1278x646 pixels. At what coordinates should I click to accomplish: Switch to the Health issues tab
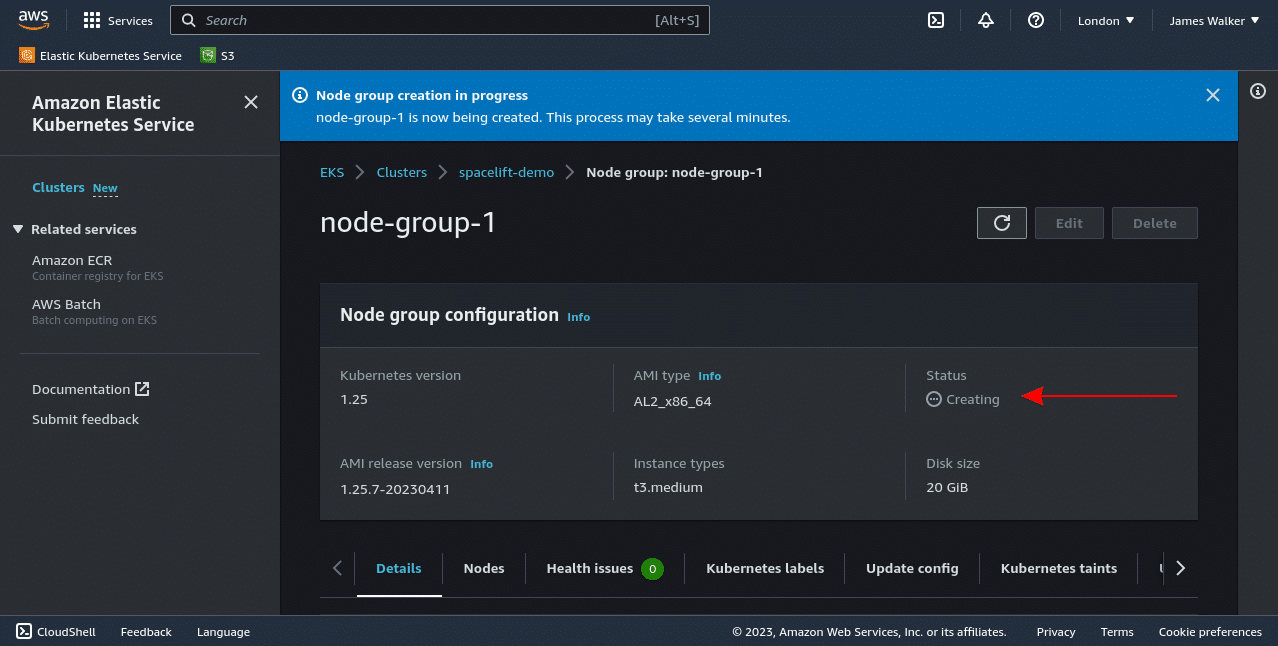pos(604,568)
